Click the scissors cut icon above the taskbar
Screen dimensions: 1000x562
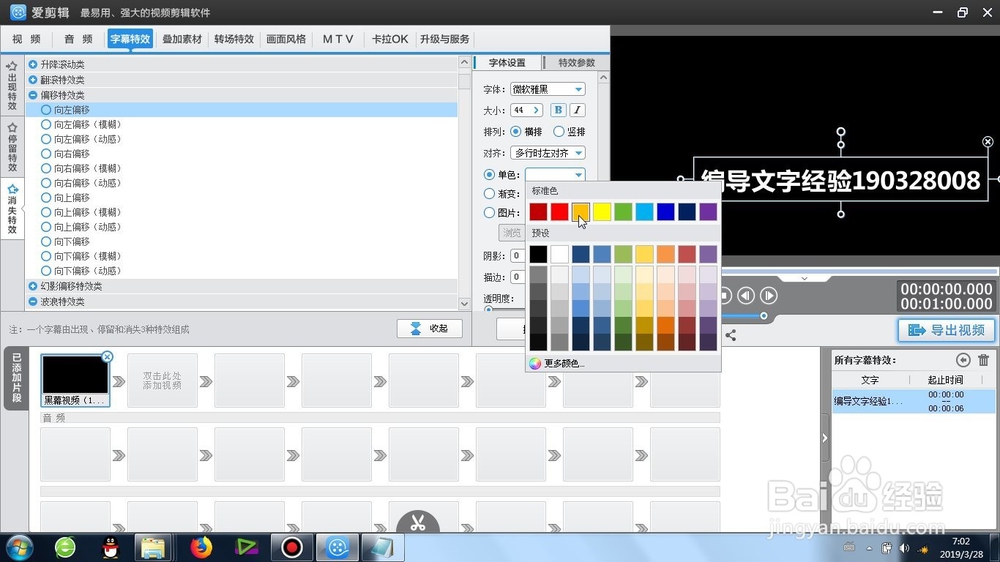point(418,522)
